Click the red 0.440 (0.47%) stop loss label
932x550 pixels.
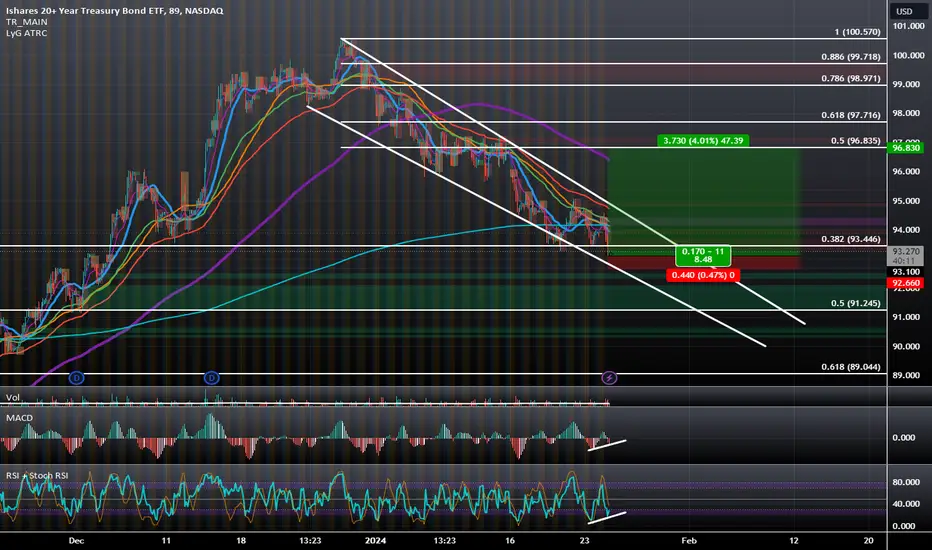point(703,275)
